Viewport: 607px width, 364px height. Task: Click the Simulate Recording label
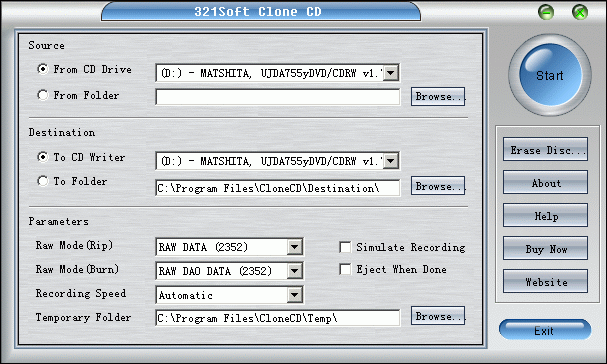(411, 247)
